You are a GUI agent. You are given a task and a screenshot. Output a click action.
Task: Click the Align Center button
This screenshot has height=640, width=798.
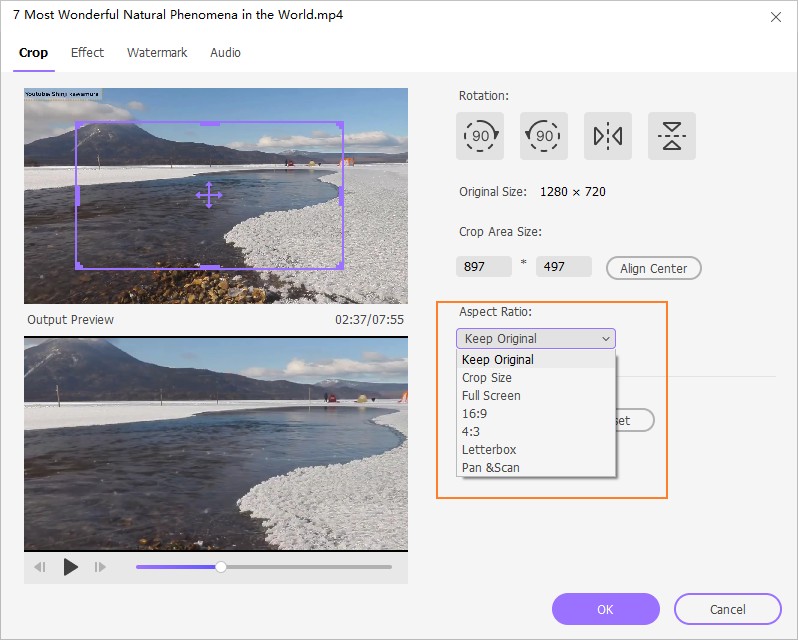(653, 268)
